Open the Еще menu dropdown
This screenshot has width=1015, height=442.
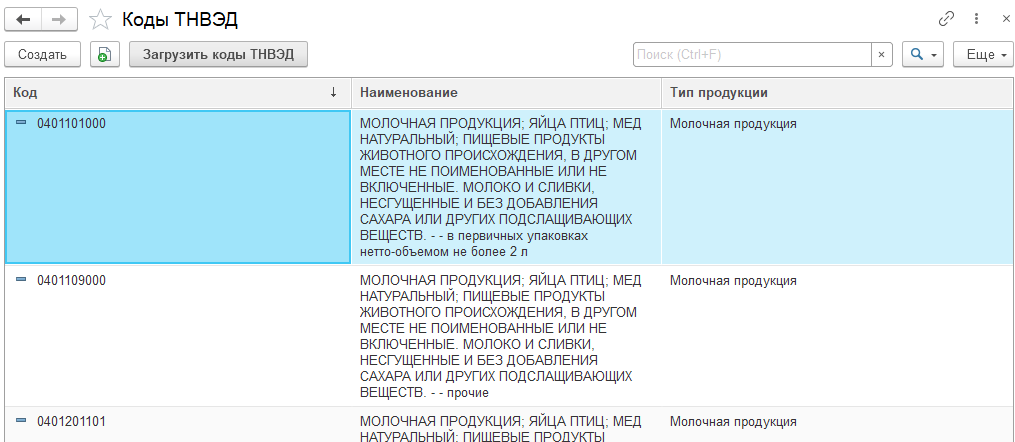(x=983, y=55)
